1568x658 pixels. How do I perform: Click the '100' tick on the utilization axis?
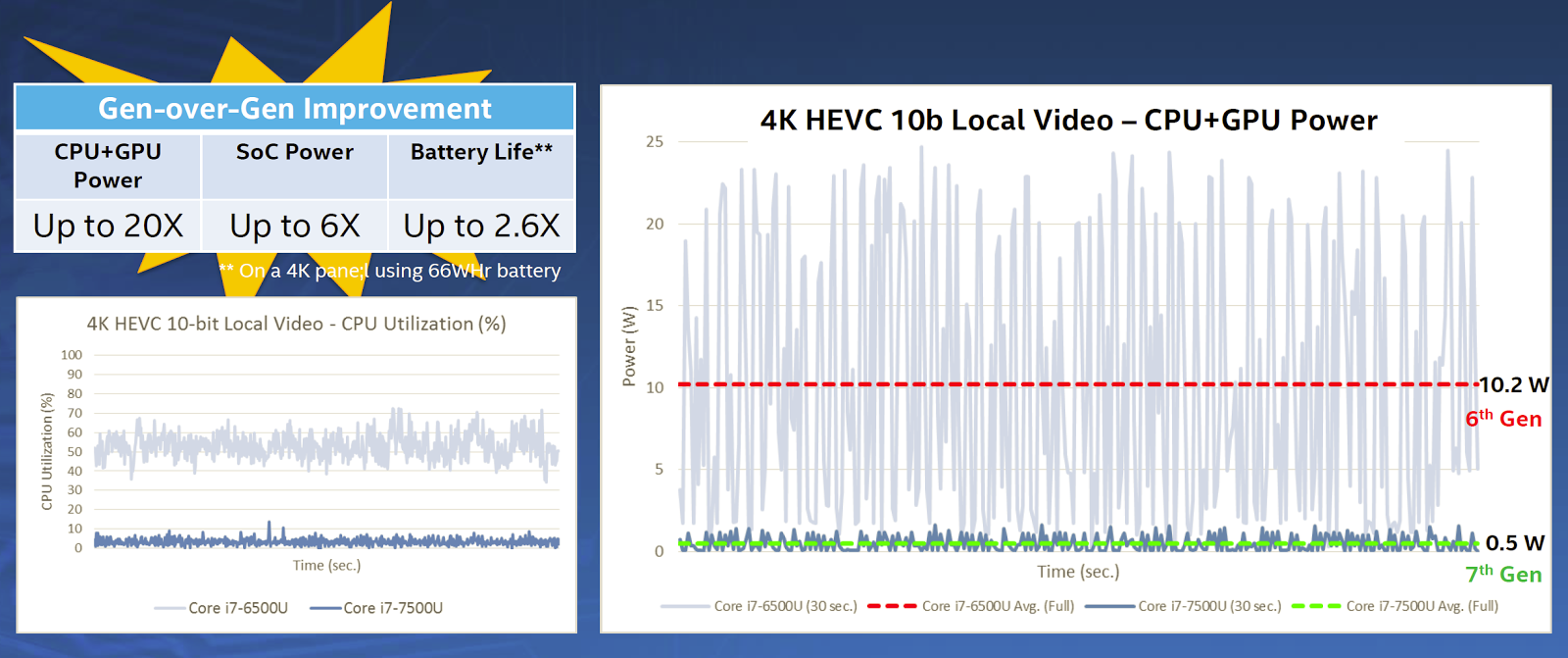coord(72,355)
